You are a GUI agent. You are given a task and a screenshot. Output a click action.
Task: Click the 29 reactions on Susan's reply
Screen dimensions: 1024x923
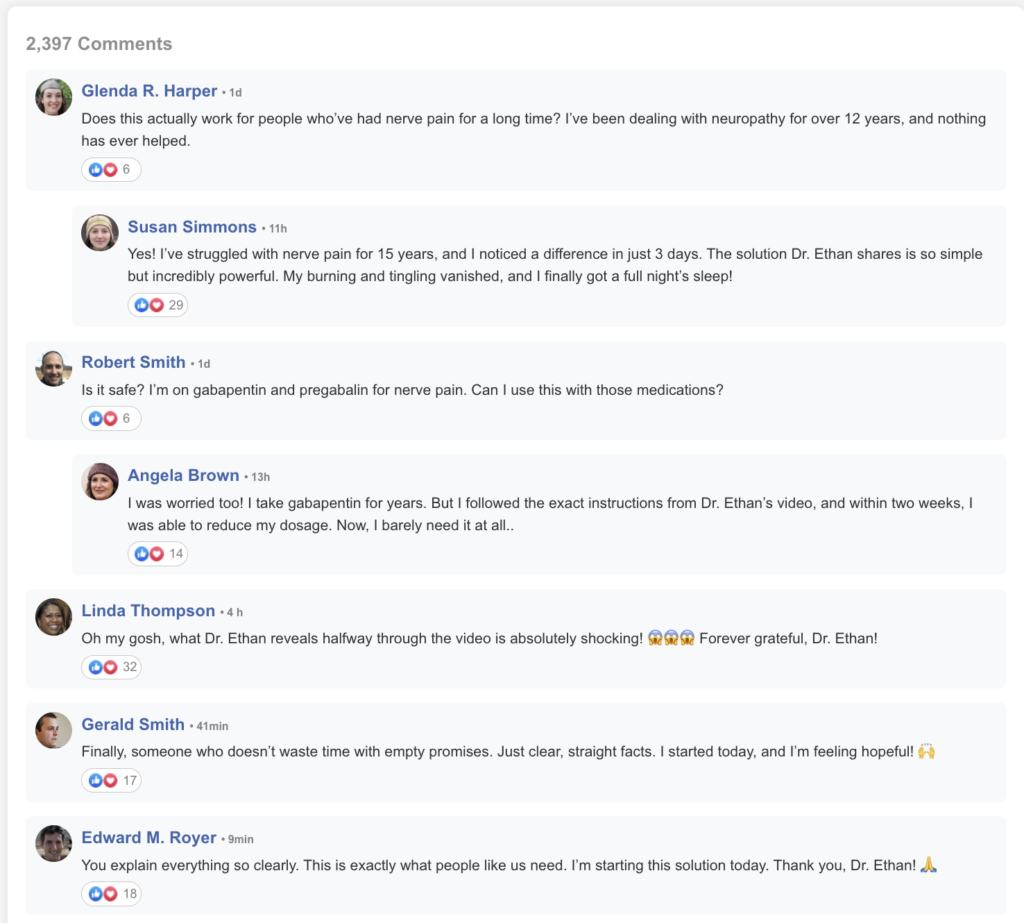pos(158,305)
